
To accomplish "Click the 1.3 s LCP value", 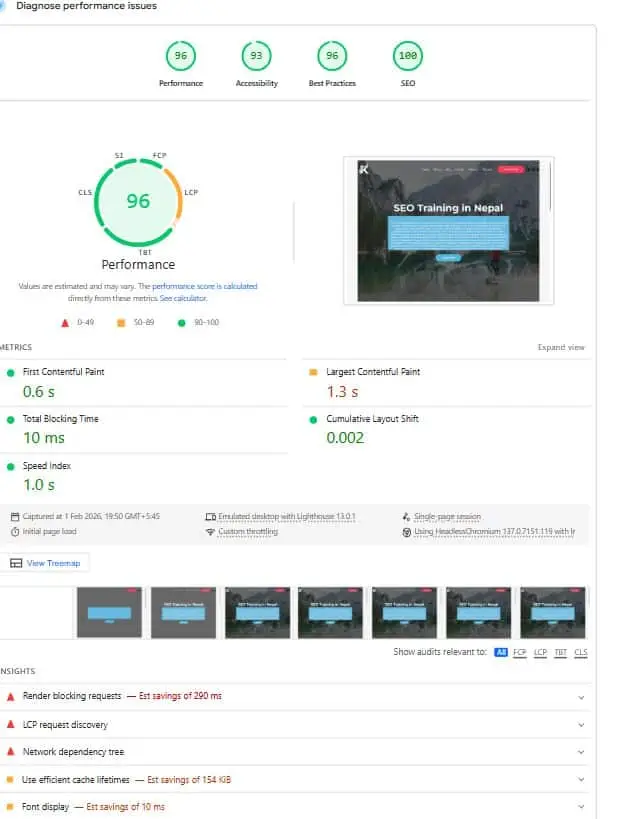I will click(x=343, y=392).
